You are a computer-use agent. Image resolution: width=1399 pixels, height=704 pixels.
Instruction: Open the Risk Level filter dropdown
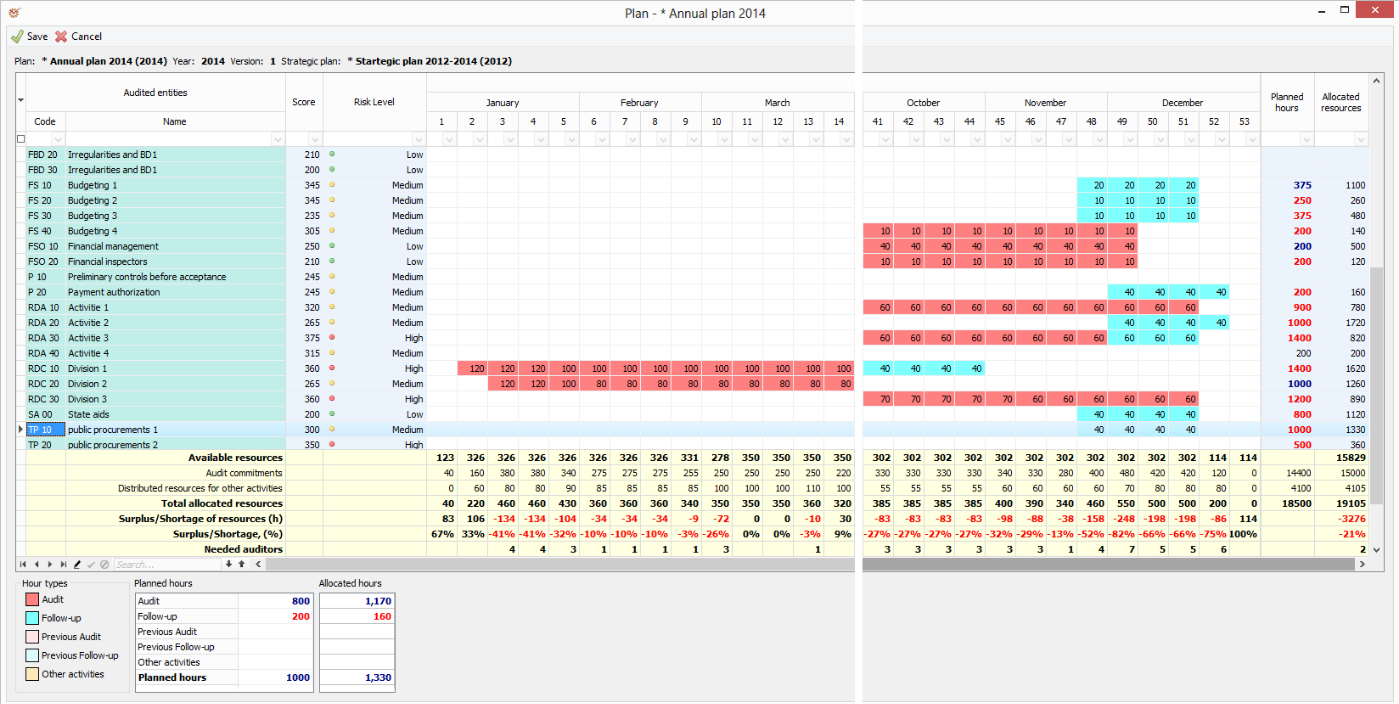(x=417, y=140)
